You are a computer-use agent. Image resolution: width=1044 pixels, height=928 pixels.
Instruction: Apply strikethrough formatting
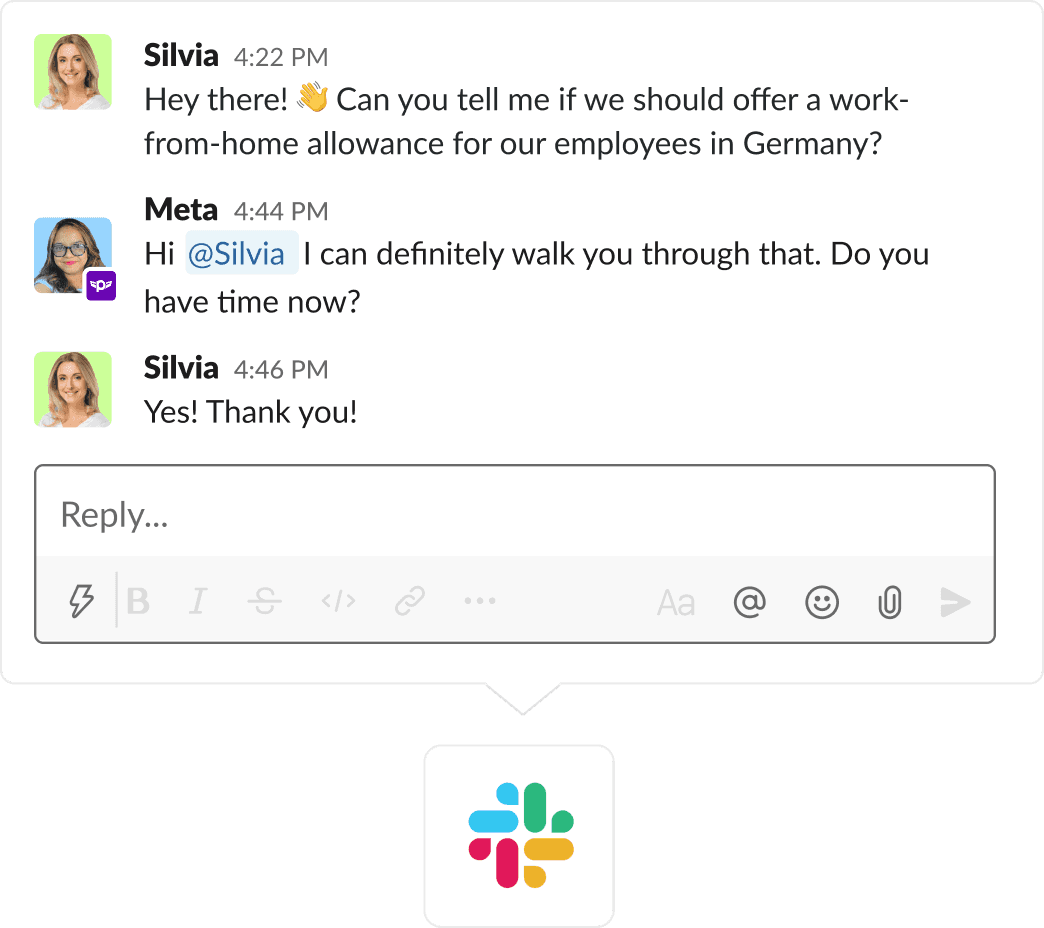265,601
